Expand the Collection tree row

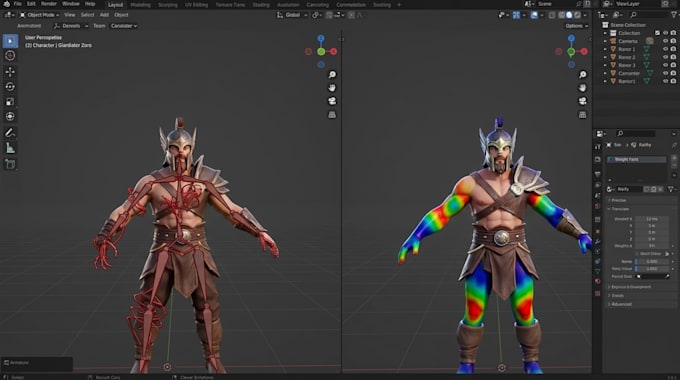pos(605,33)
